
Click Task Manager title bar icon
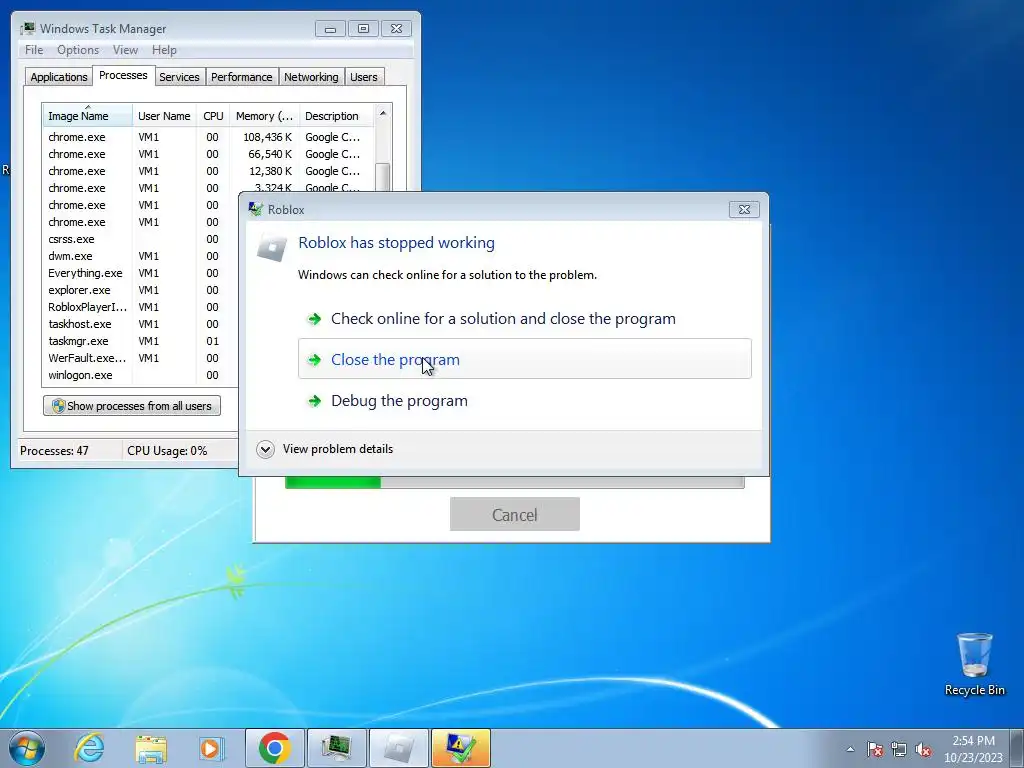(27, 28)
